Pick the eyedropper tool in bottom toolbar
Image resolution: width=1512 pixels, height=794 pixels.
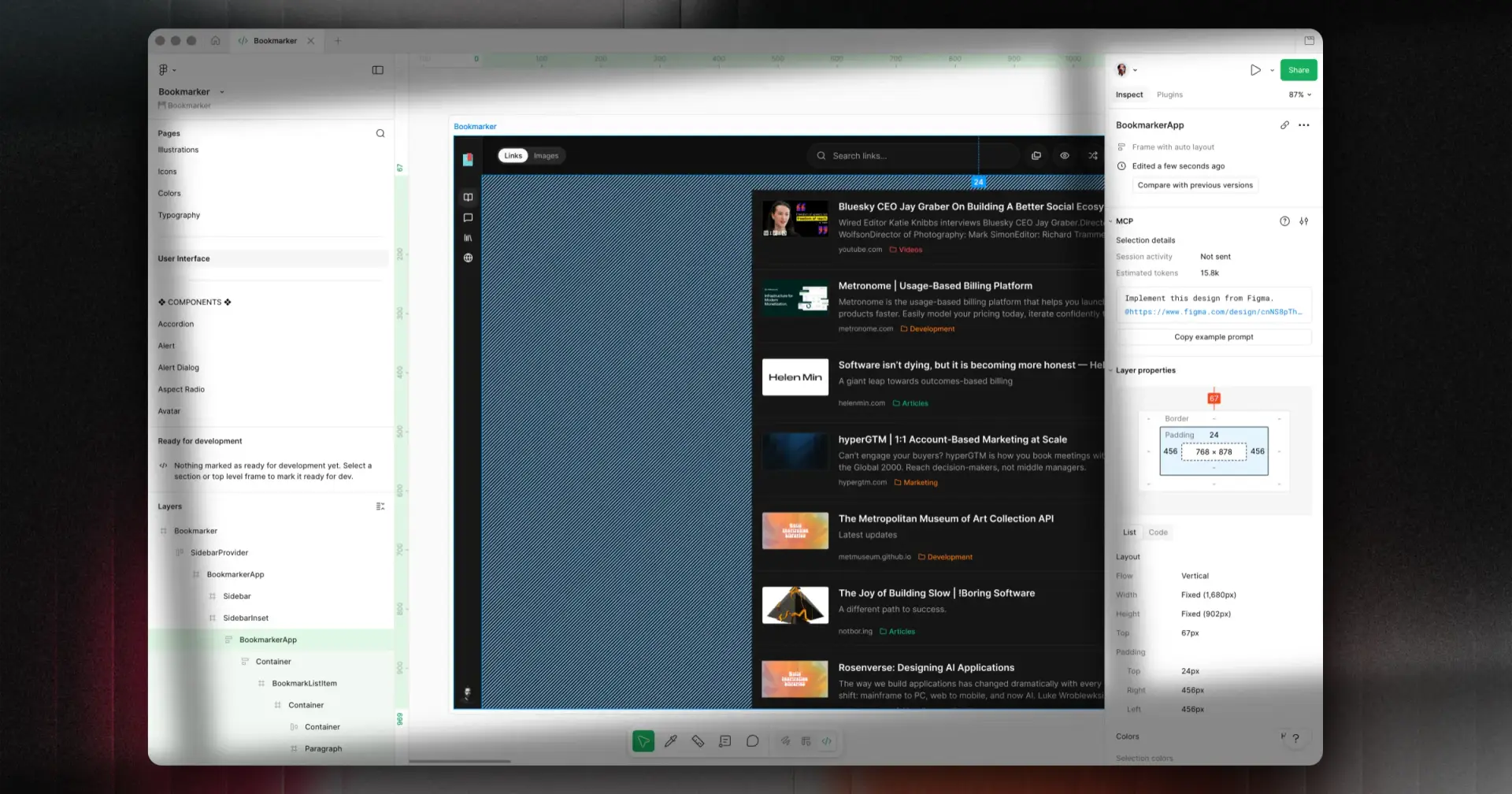[x=671, y=741]
